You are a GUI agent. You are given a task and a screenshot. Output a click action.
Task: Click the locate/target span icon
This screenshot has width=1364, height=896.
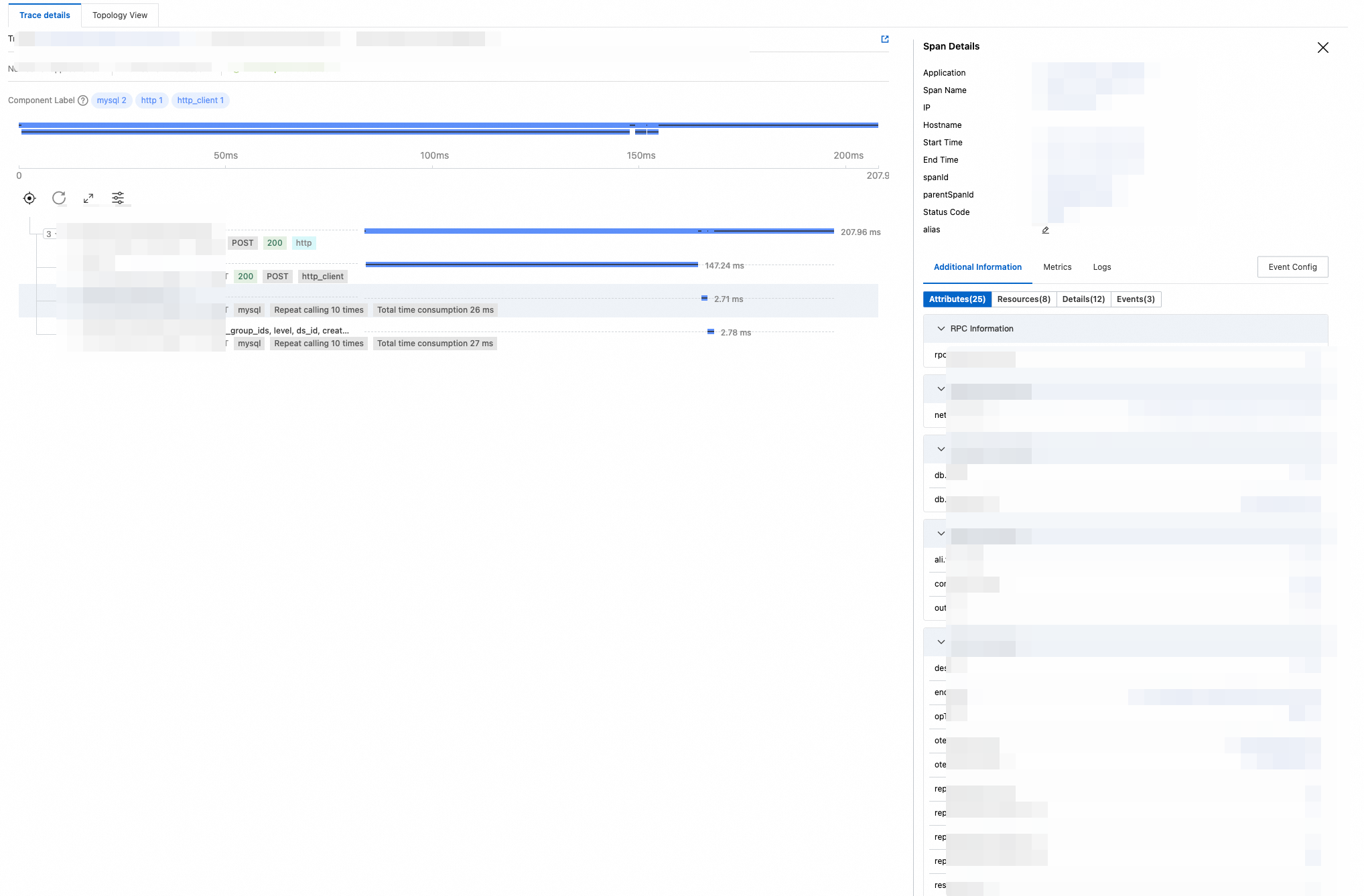pos(29,198)
